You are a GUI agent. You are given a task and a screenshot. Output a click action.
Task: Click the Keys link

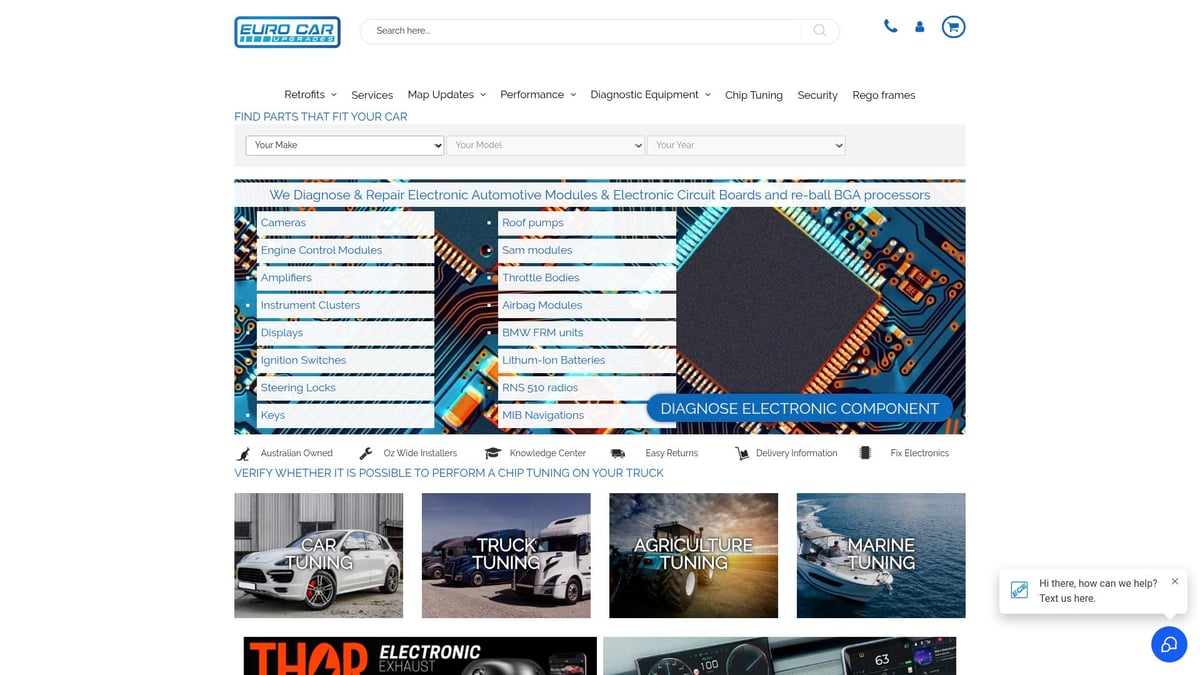click(x=273, y=415)
